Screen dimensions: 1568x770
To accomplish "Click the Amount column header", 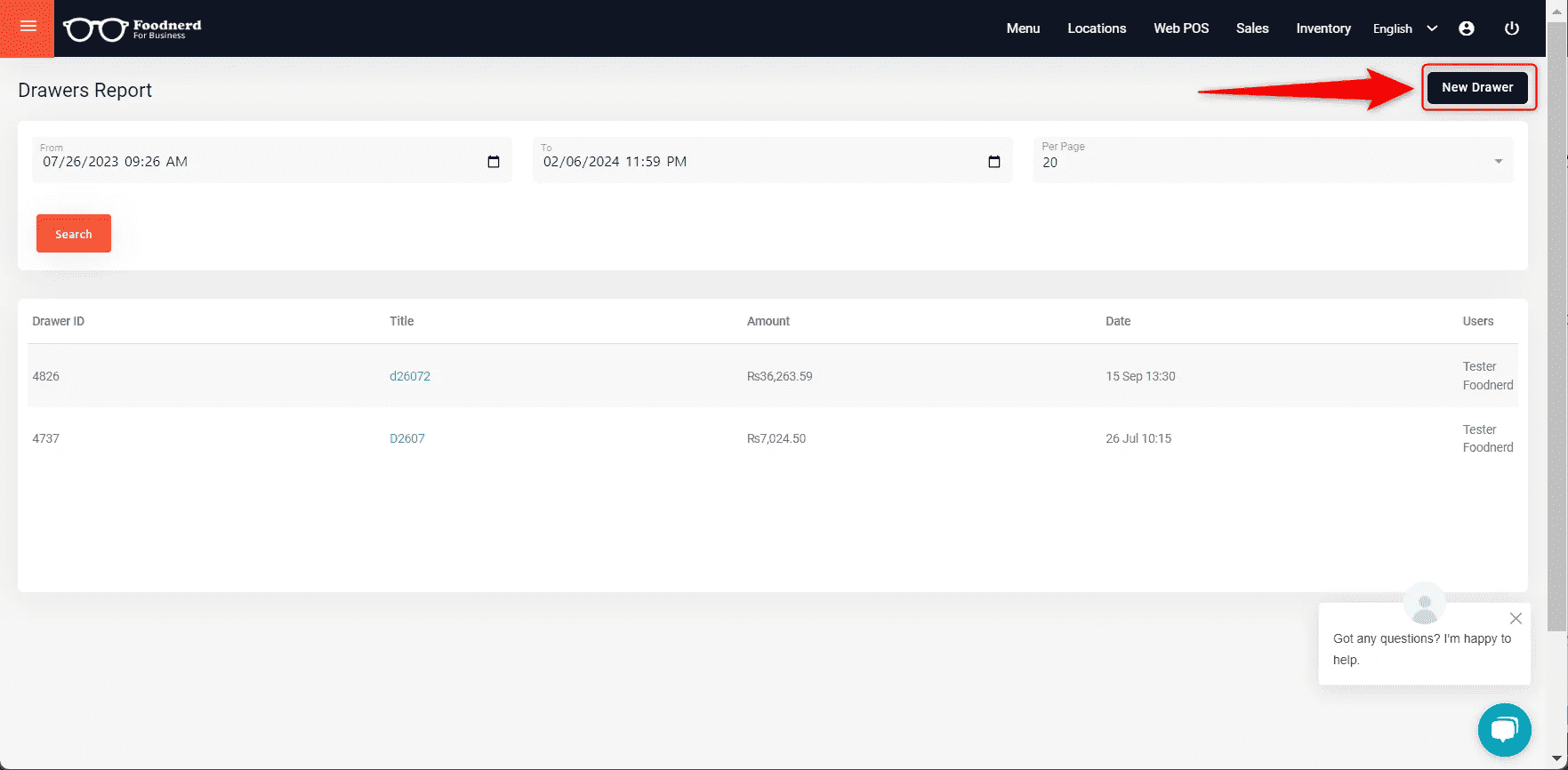I will tap(768, 321).
